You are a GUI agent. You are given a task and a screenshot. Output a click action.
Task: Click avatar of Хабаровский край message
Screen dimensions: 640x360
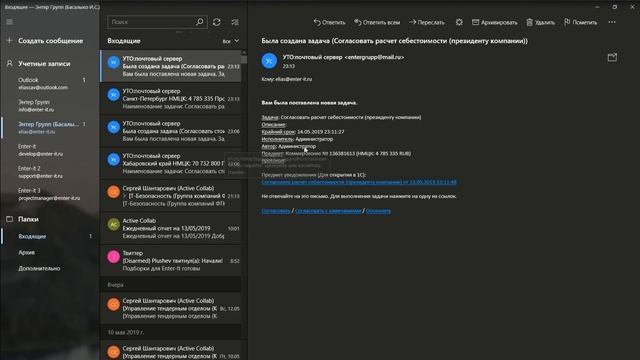click(x=113, y=160)
